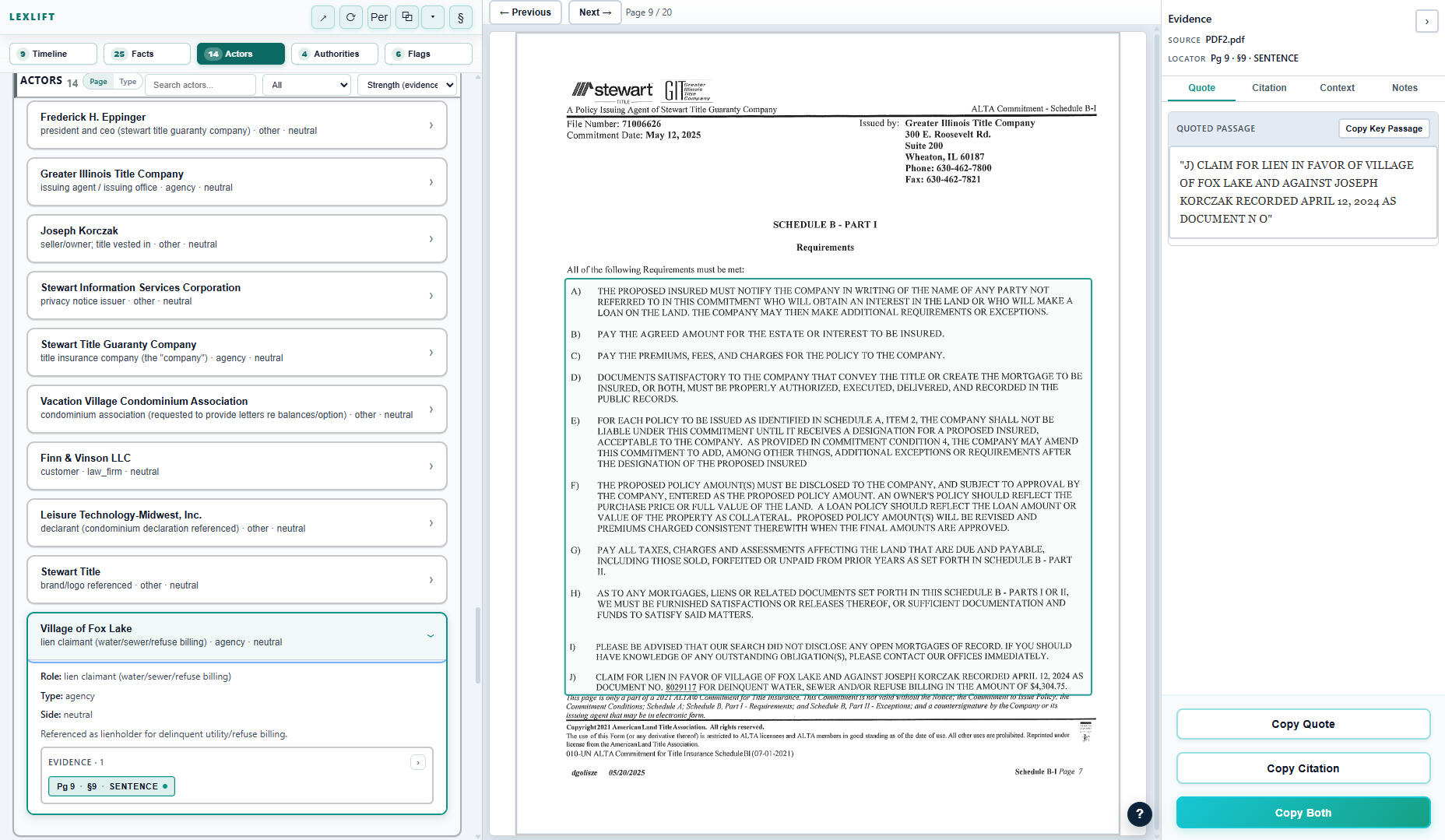Image resolution: width=1445 pixels, height=840 pixels.
Task: Collapse the Evidence panel with chevron icon
Action: tap(1426, 21)
